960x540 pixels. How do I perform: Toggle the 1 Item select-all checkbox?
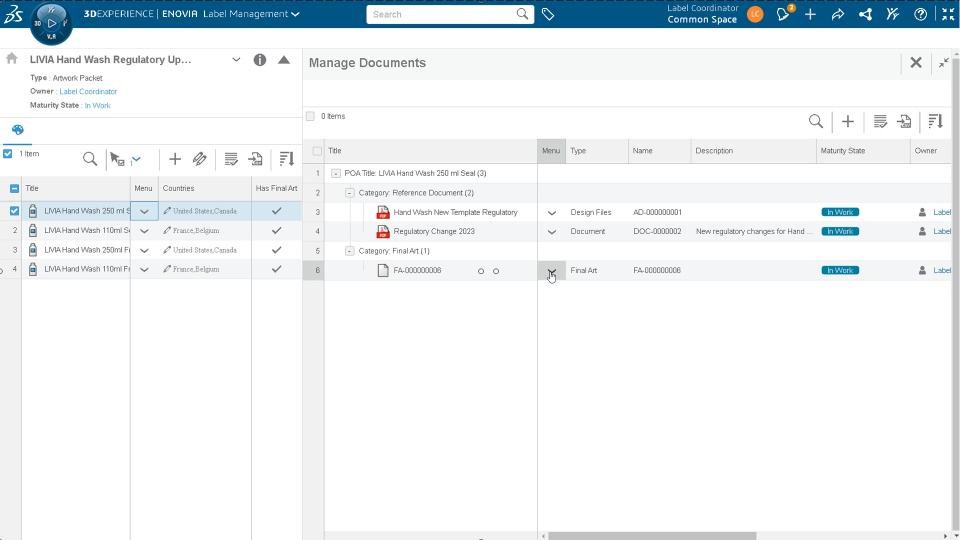(7, 154)
